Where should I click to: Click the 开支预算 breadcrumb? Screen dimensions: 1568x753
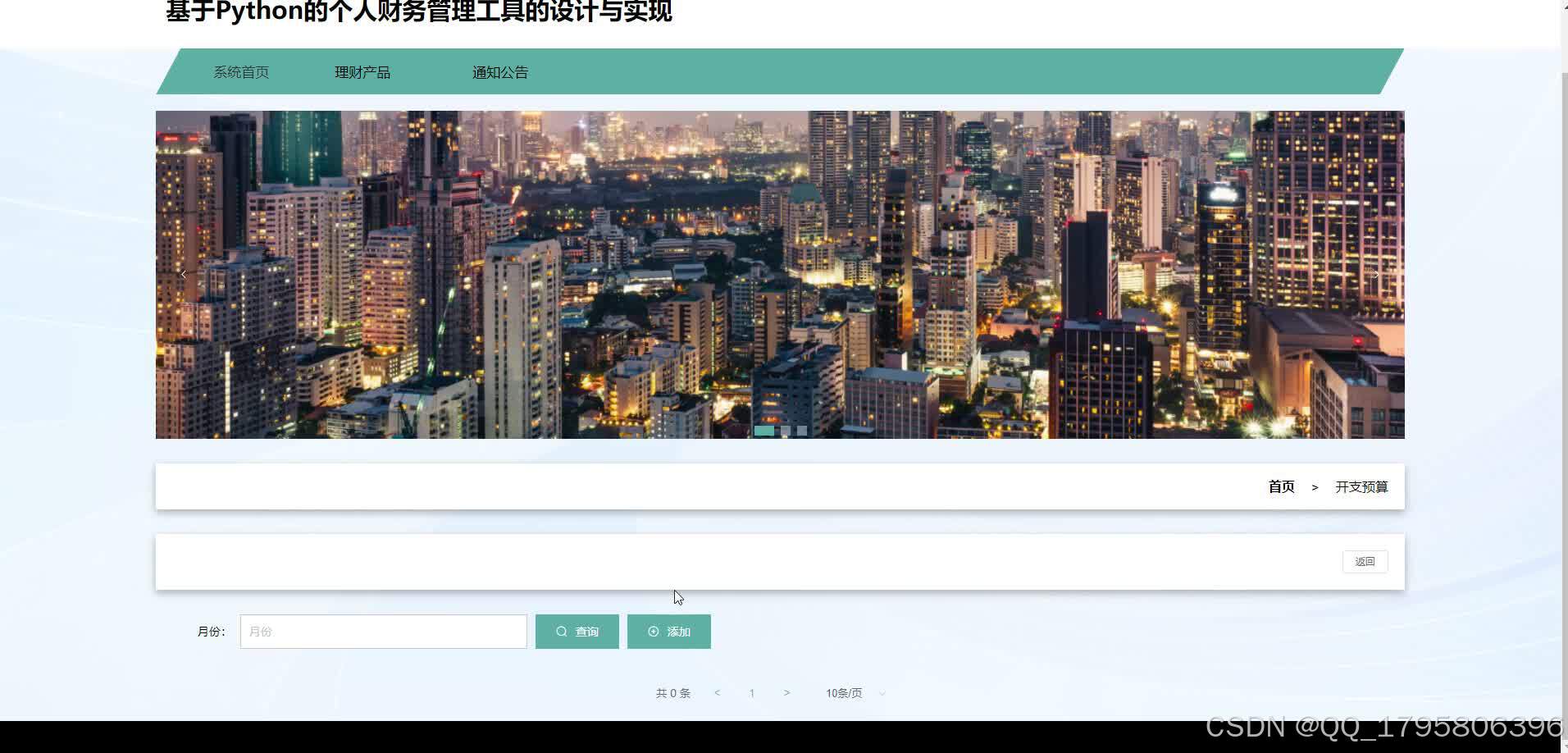point(1361,486)
